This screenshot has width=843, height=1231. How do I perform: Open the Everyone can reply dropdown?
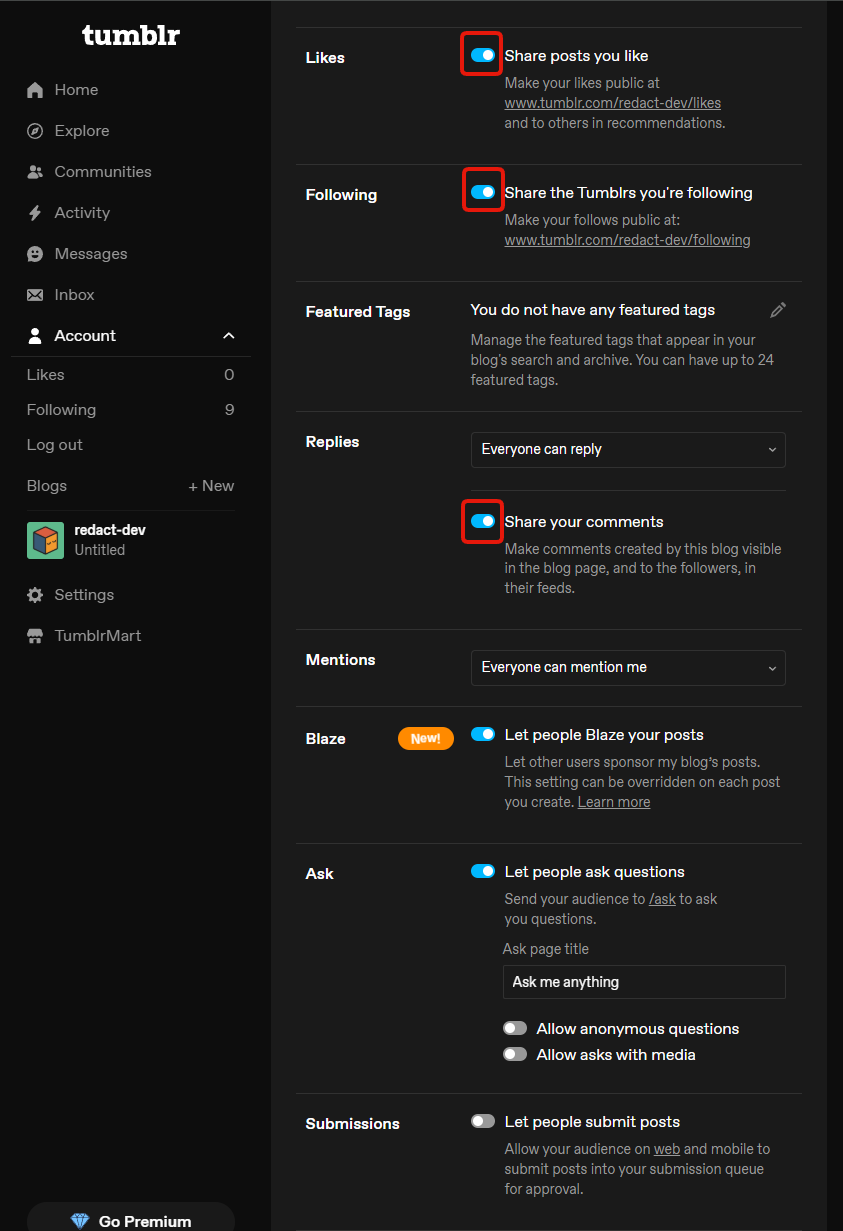point(628,449)
